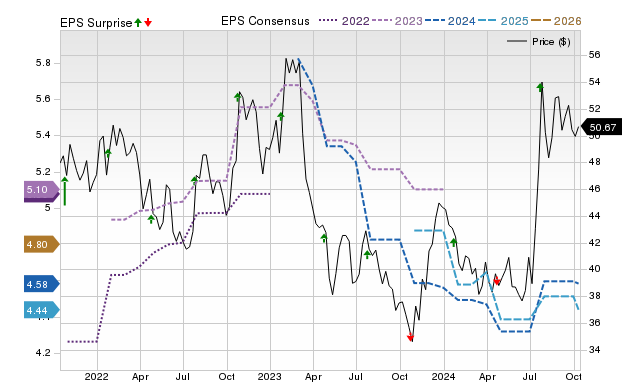Click the purple 5.10 consensus value tag
Image resolution: width=640 pixels, height=382 pixels.
click(x=42, y=190)
